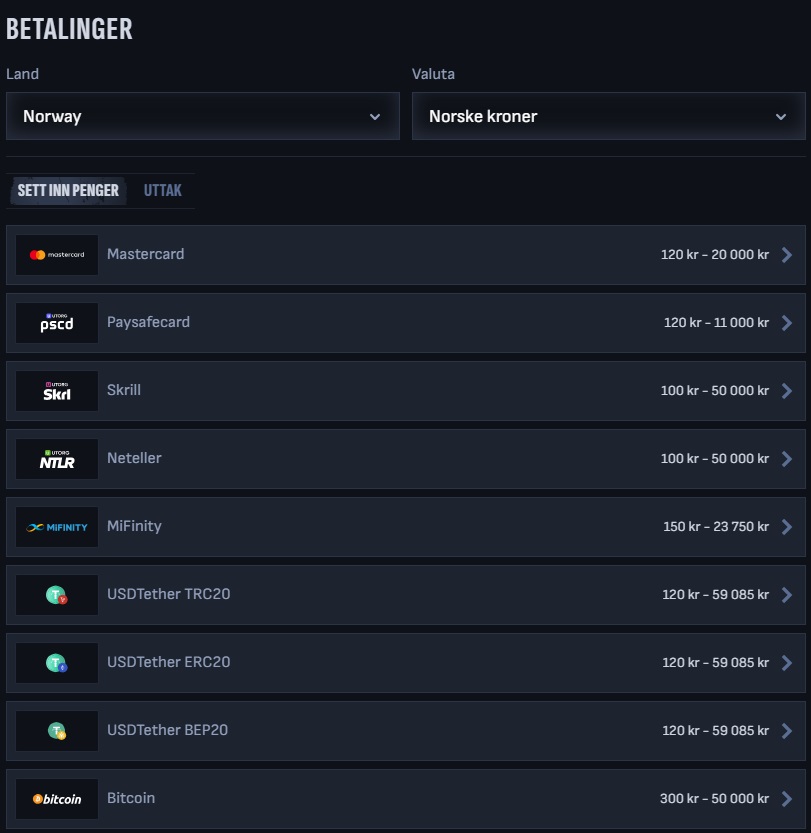The height and width of the screenshot is (833, 811).
Task: Click the USDTether TRC20 coin icon
Action: [x=57, y=595]
